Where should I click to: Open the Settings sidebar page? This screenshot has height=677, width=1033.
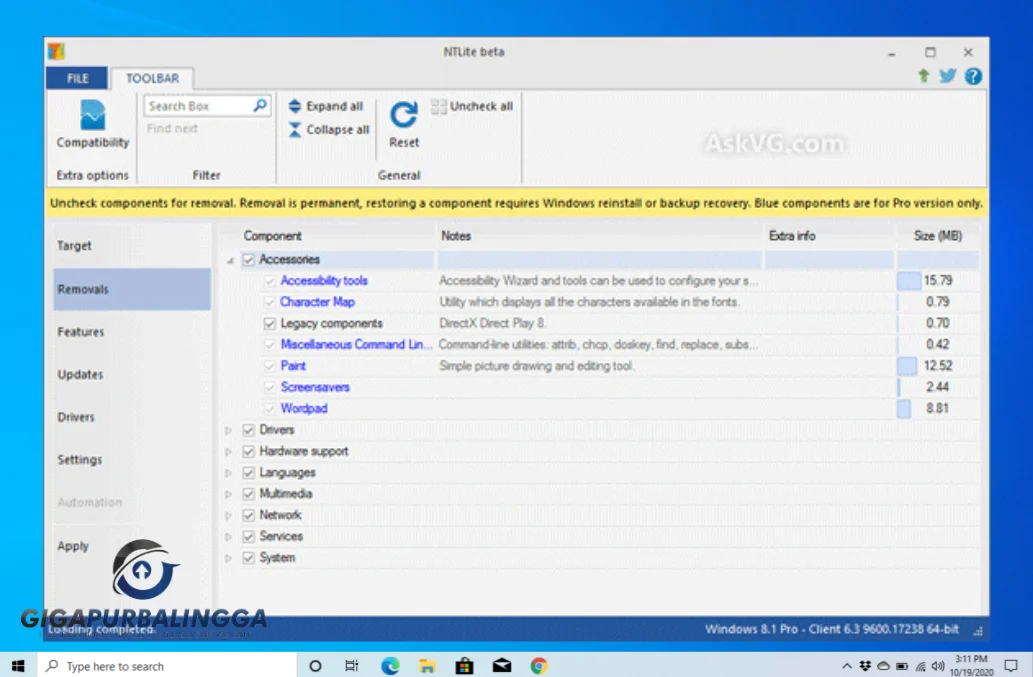pyautogui.click(x=132, y=460)
